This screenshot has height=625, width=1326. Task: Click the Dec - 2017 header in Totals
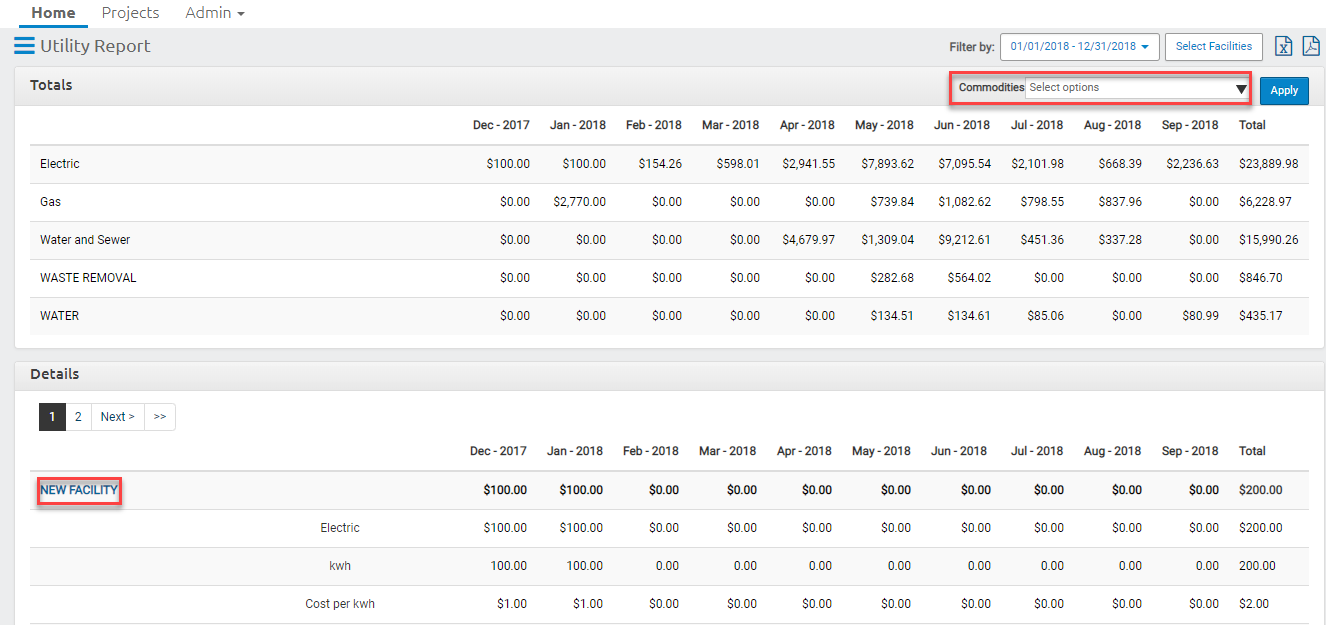(x=501, y=125)
